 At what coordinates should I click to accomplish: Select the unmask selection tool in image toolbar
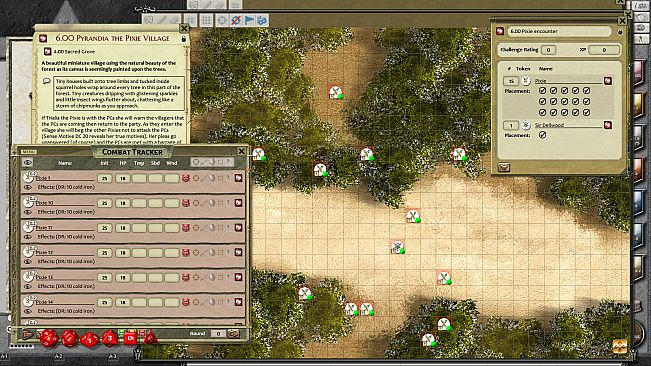click(x=149, y=20)
